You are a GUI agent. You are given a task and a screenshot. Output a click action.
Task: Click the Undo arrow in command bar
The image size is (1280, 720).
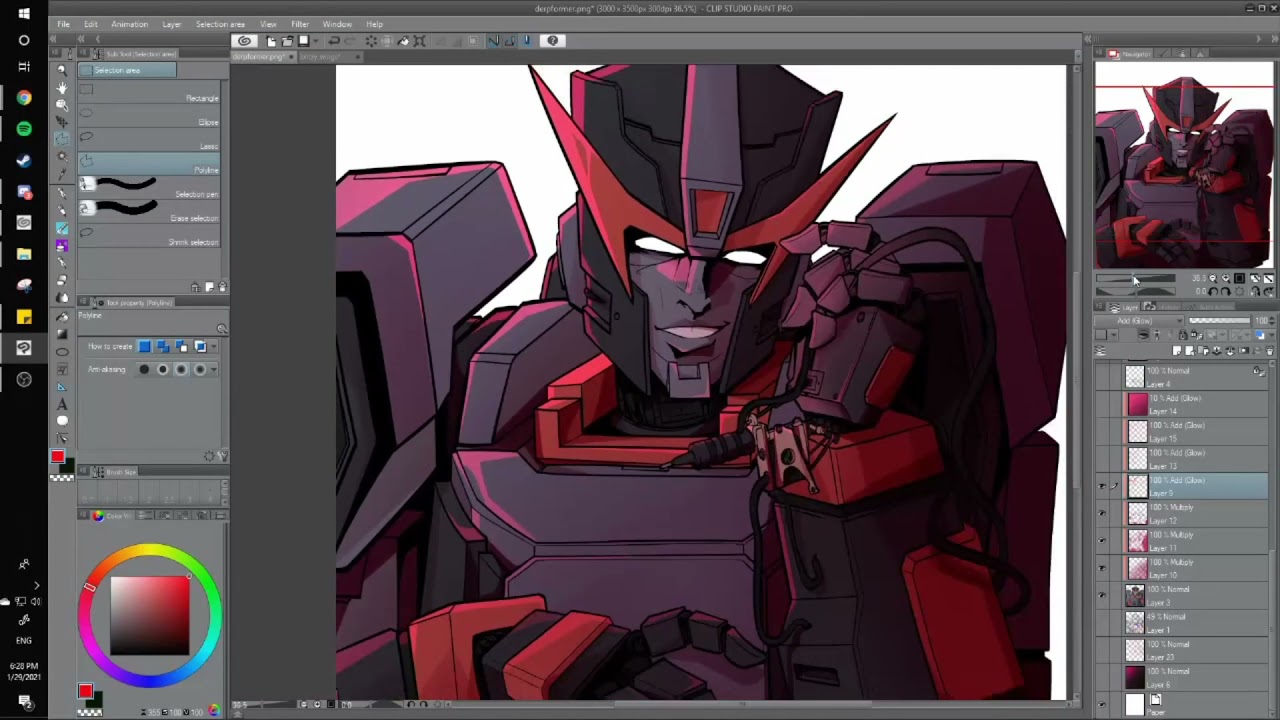click(334, 41)
